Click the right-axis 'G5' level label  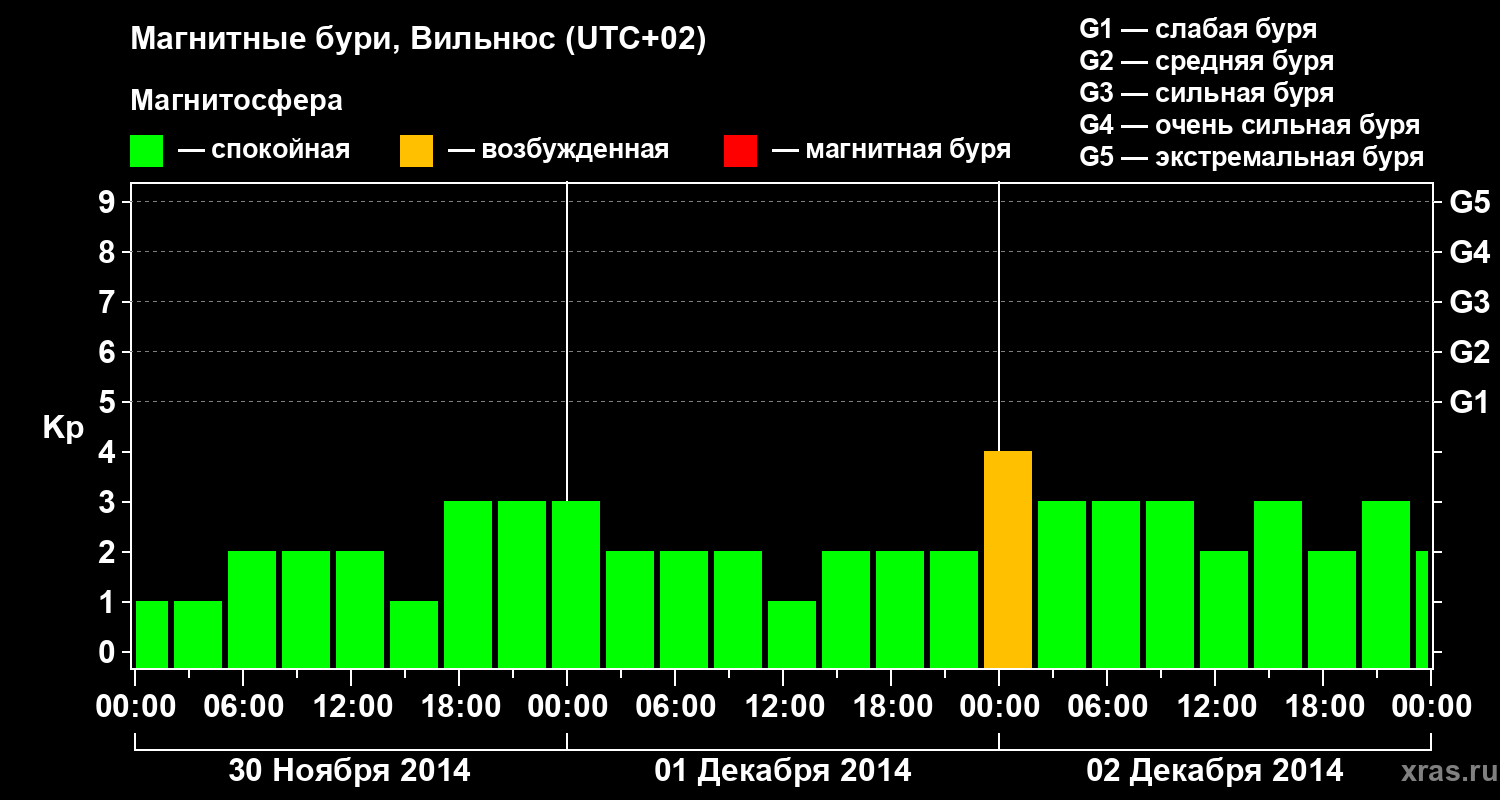1469,202
